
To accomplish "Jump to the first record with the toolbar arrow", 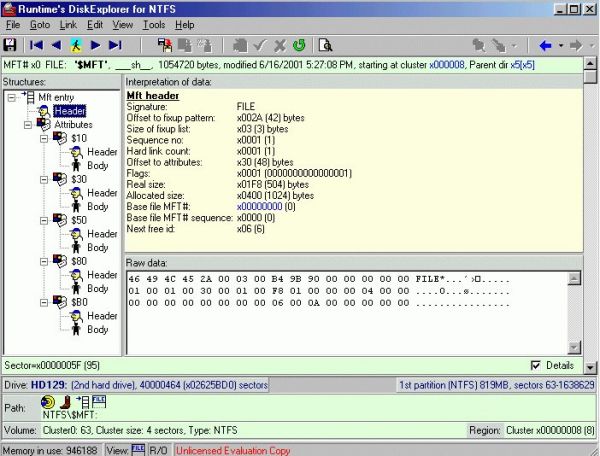I will [36, 45].
